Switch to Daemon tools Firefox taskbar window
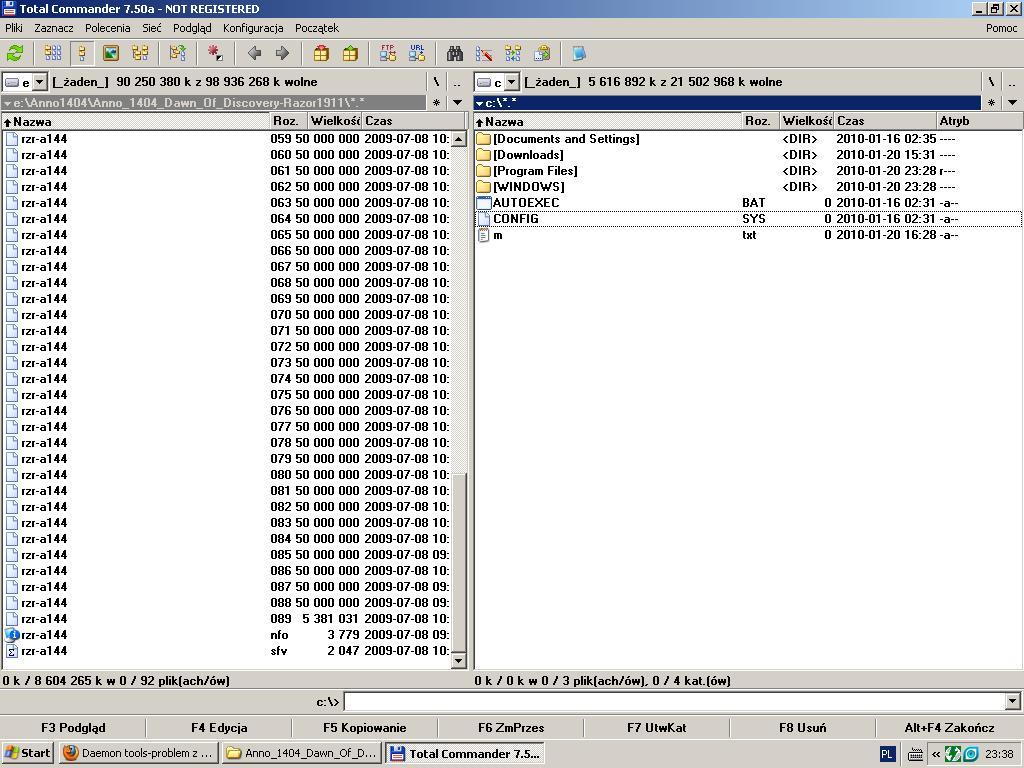This screenshot has height=768, width=1024. pyautogui.click(x=138, y=753)
